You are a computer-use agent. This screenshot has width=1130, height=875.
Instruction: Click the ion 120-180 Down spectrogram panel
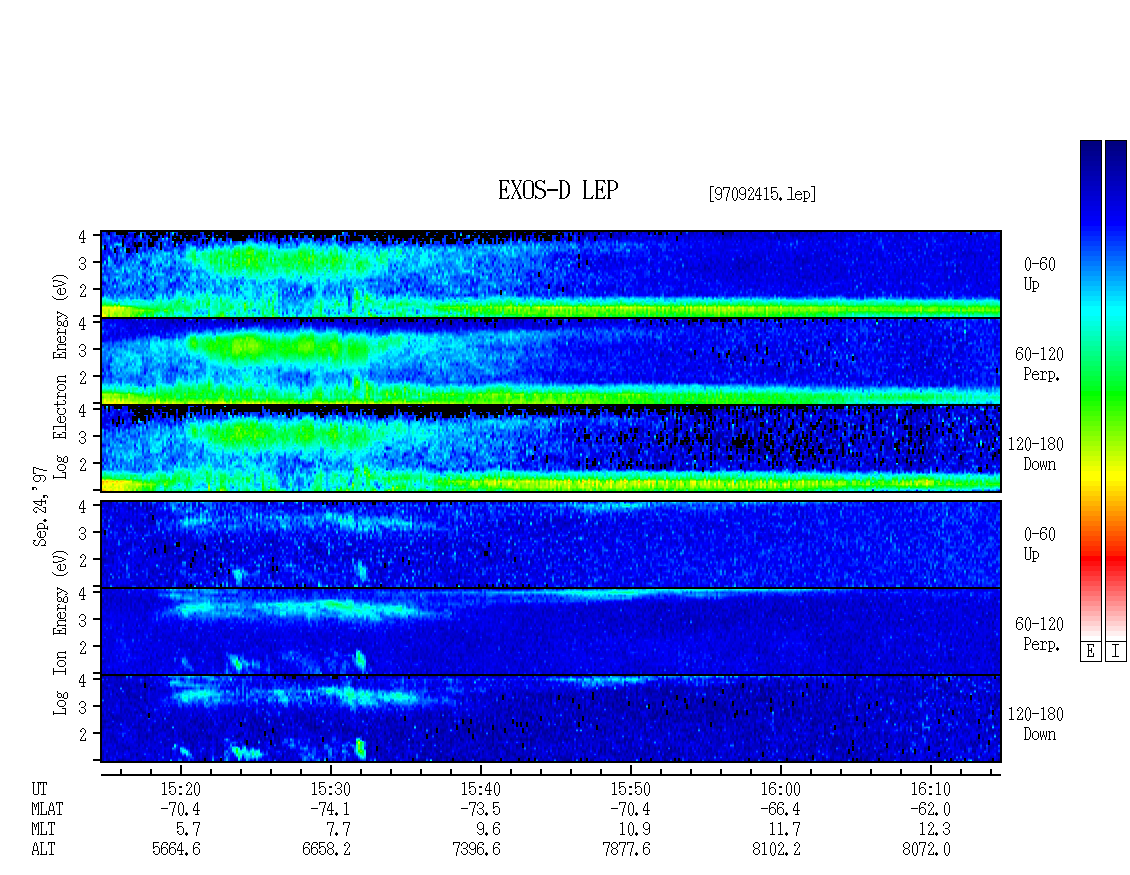[551, 719]
